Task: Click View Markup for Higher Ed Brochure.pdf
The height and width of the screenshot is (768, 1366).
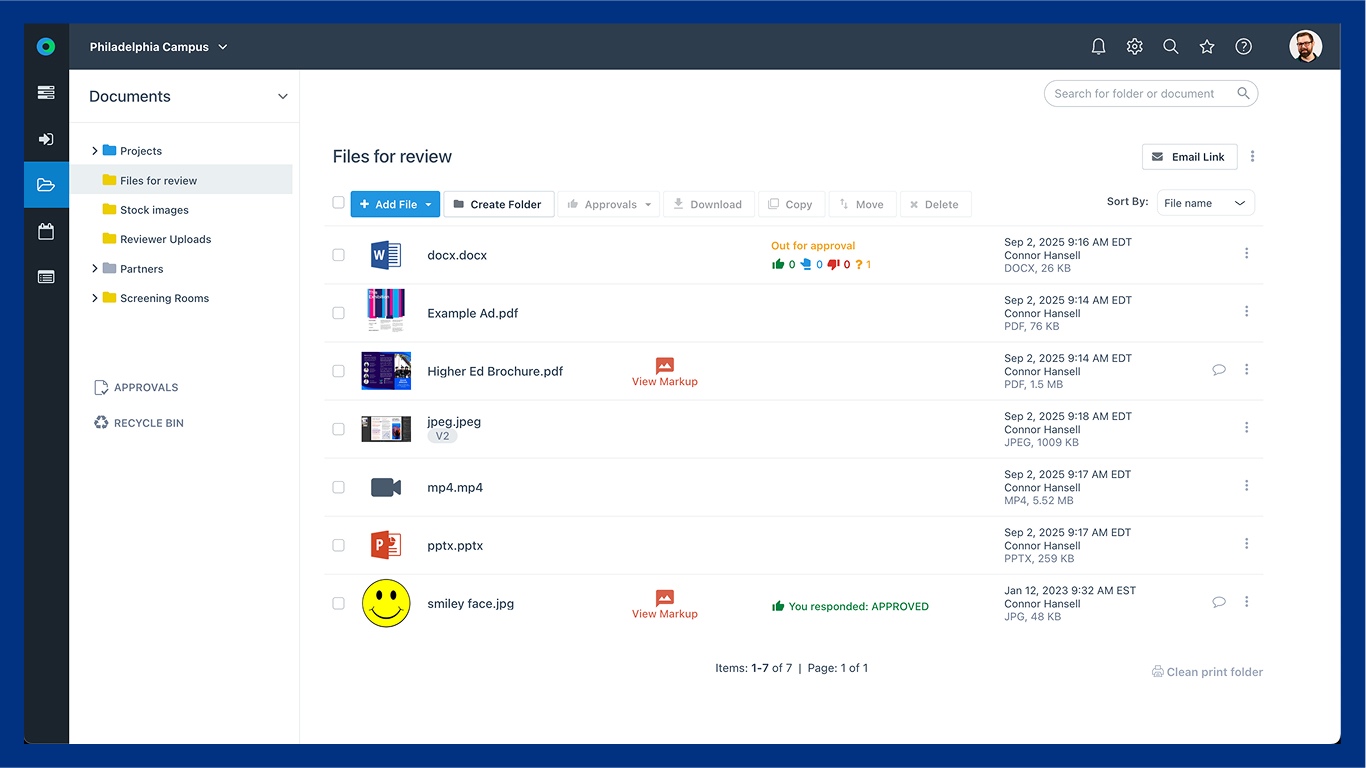Action: click(665, 372)
